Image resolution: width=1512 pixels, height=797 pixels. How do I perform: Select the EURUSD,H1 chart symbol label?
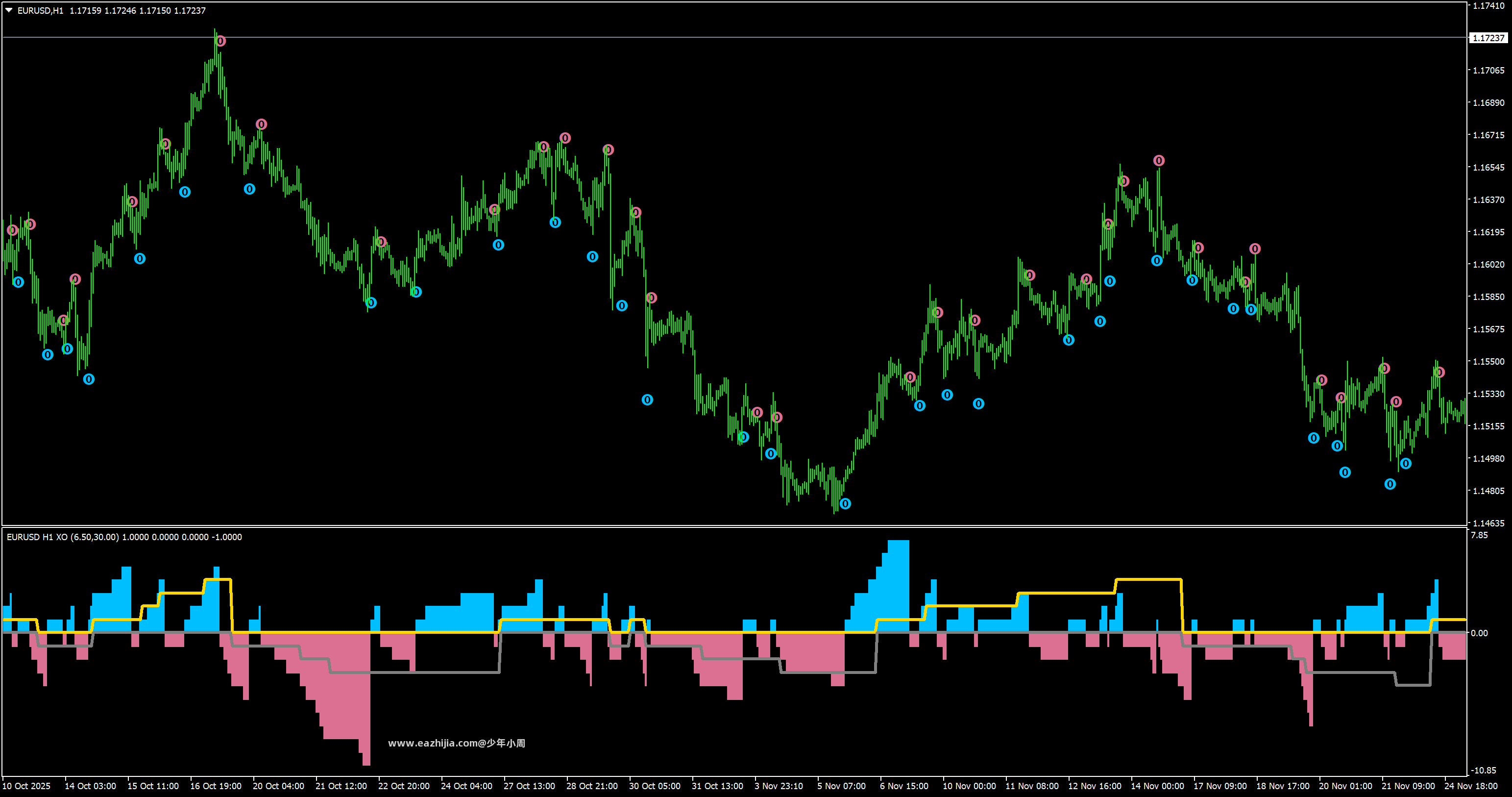(41, 11)
